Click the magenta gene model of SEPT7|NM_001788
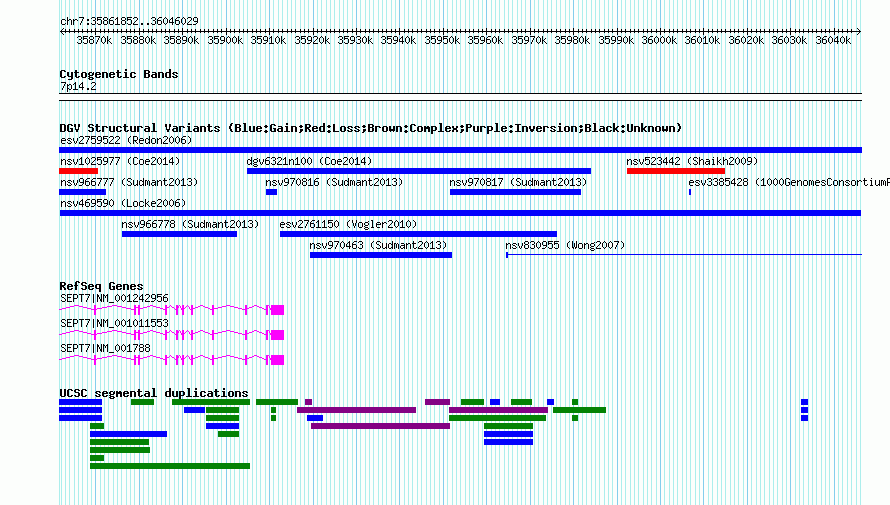The width and height of the screenshot is (890, 505). click(171, 360)
